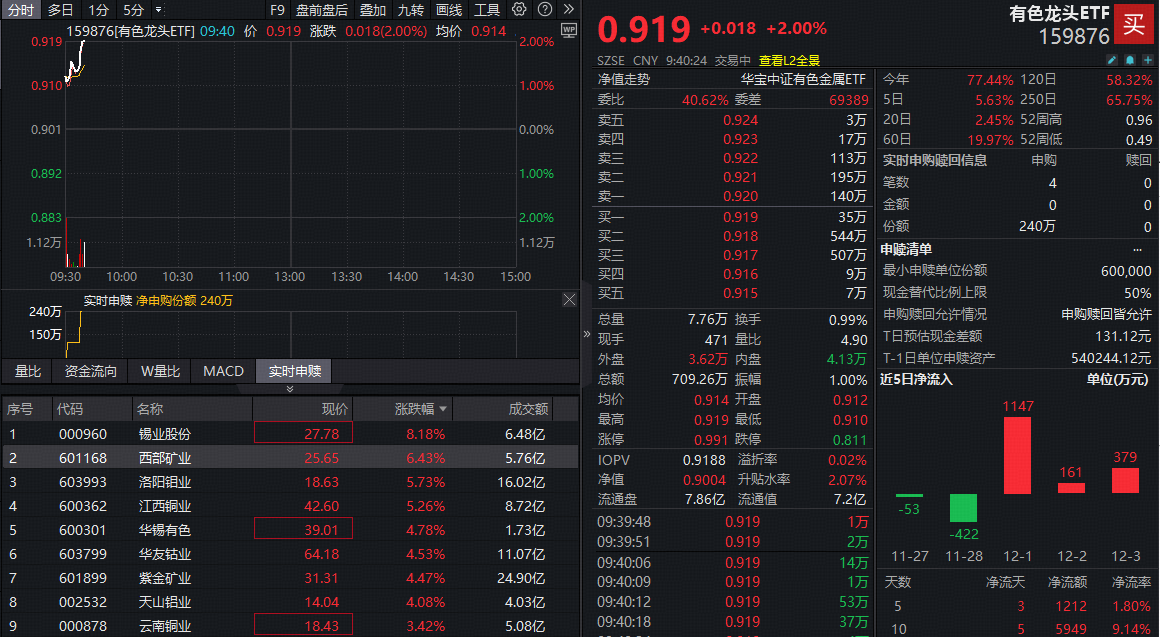Click the 12-1 net inflow bar
The height and width of the screenshot is (637, 1160).
pos(1017,455)
